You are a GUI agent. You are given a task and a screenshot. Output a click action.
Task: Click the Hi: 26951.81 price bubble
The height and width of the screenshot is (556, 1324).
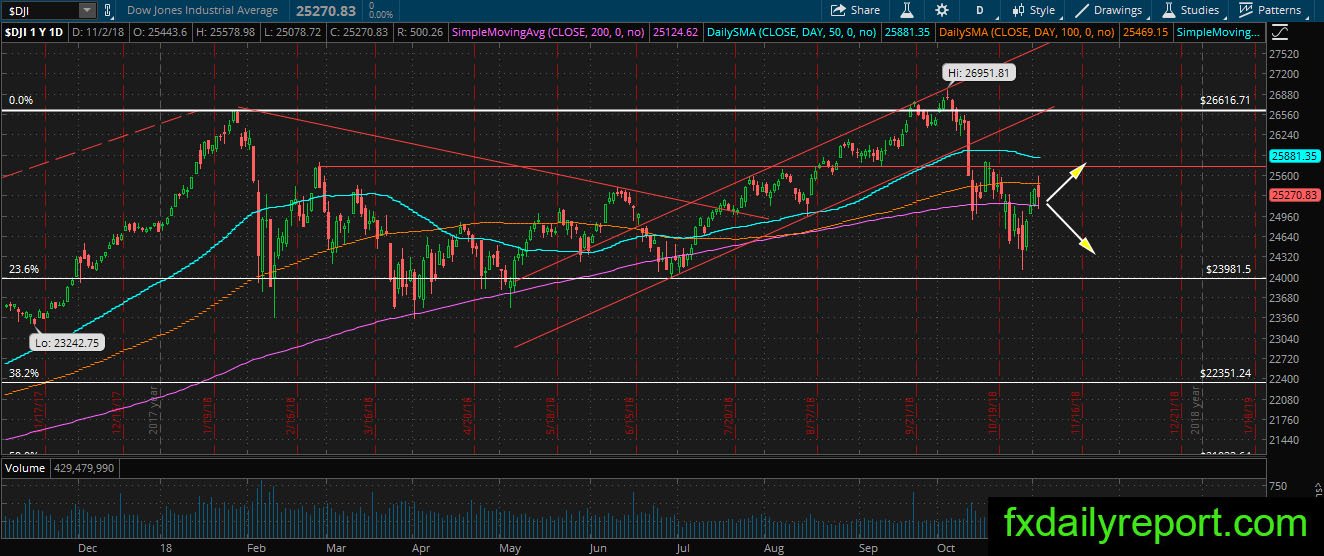tap(981, 73)
